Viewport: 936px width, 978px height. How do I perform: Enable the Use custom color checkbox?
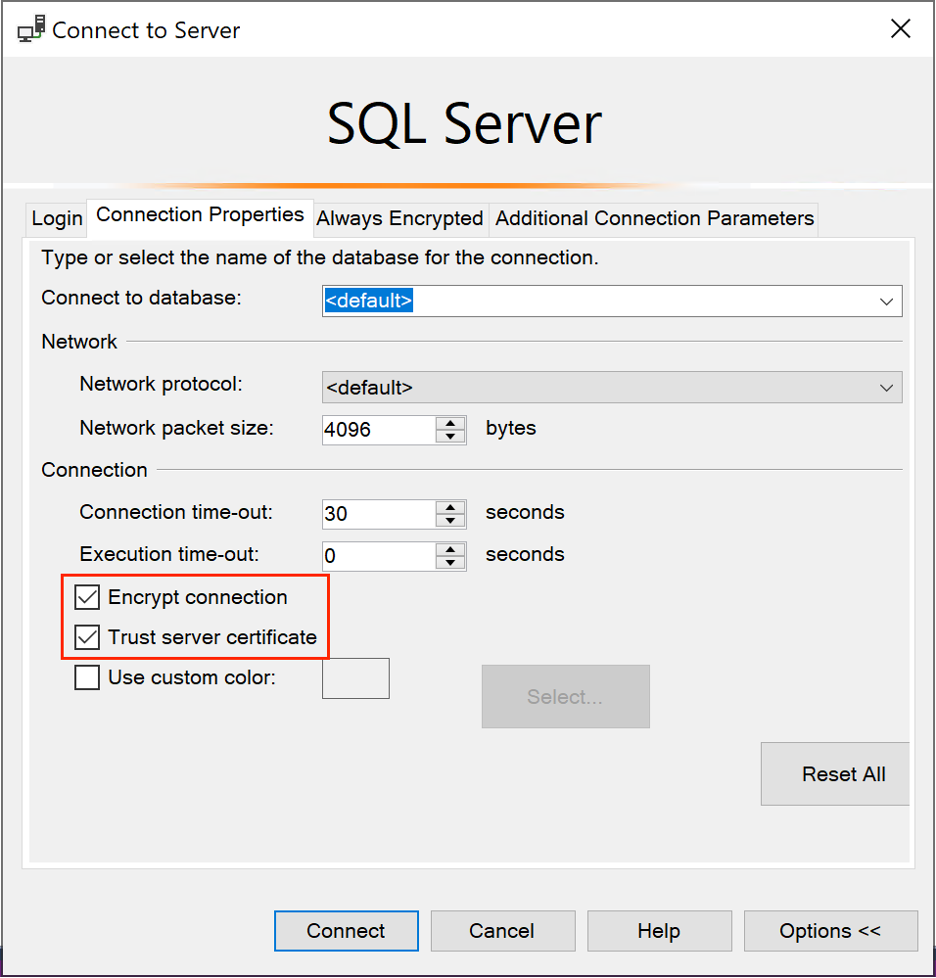88,678
